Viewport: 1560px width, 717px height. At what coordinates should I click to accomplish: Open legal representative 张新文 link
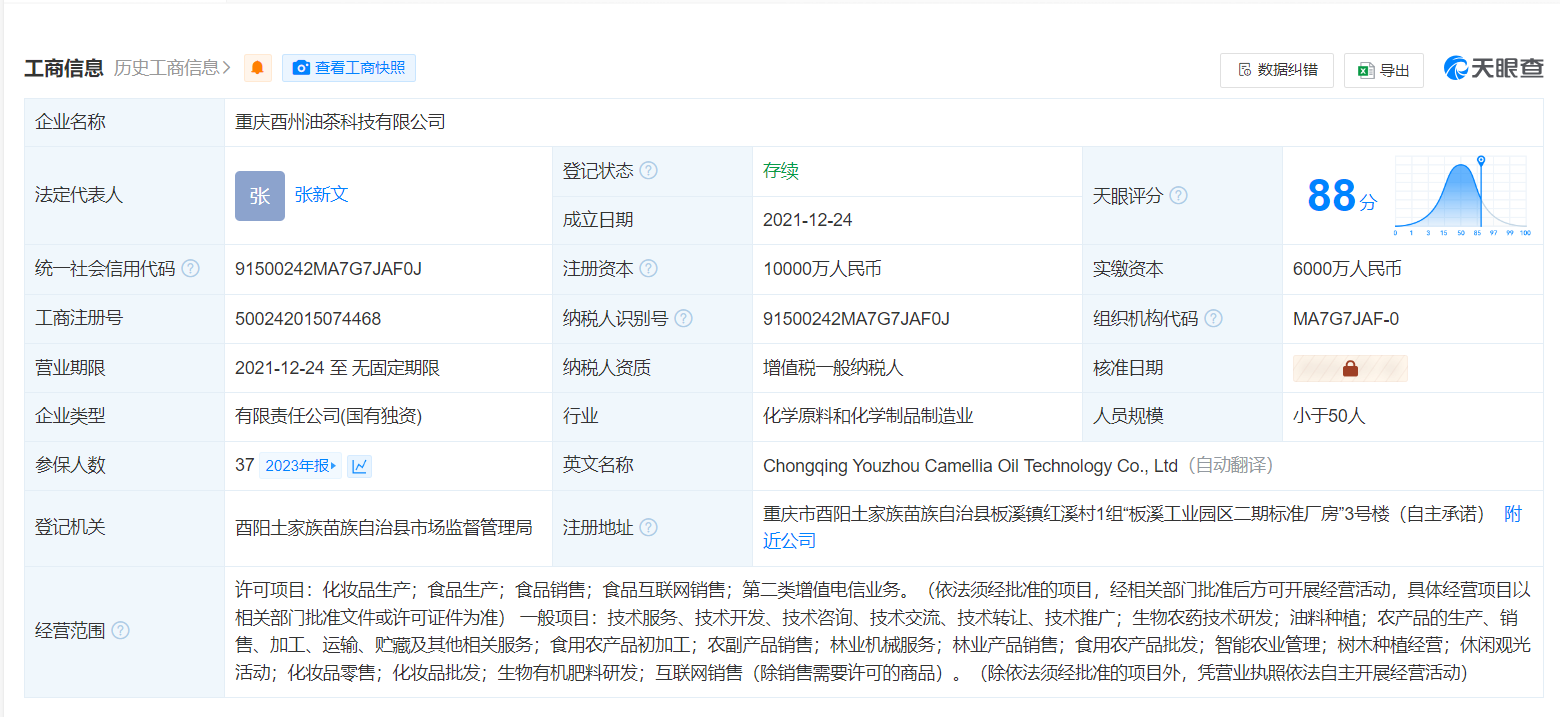(322, 195)
